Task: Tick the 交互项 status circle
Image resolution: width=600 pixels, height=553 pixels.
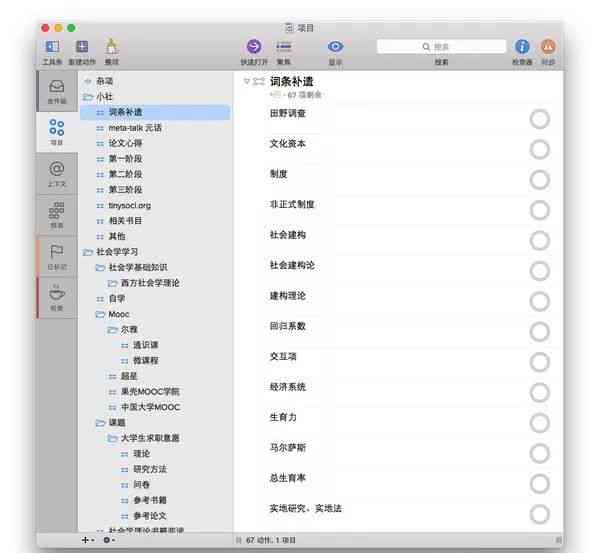Action: [540, 362]
